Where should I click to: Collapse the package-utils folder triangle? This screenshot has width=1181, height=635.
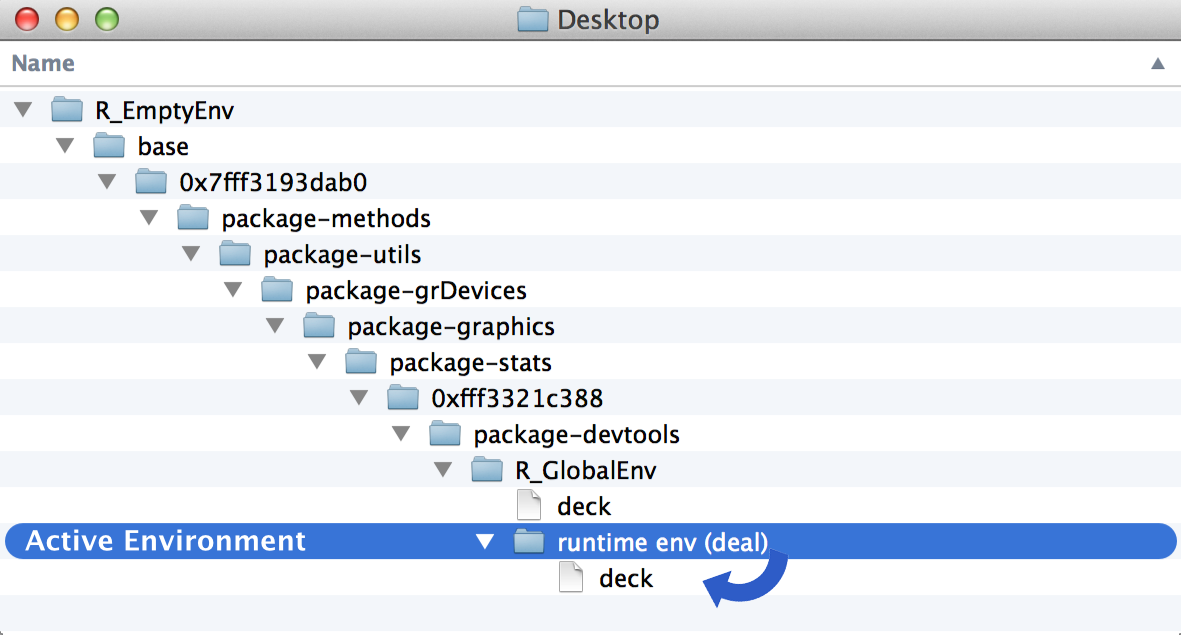coord(192,254)
